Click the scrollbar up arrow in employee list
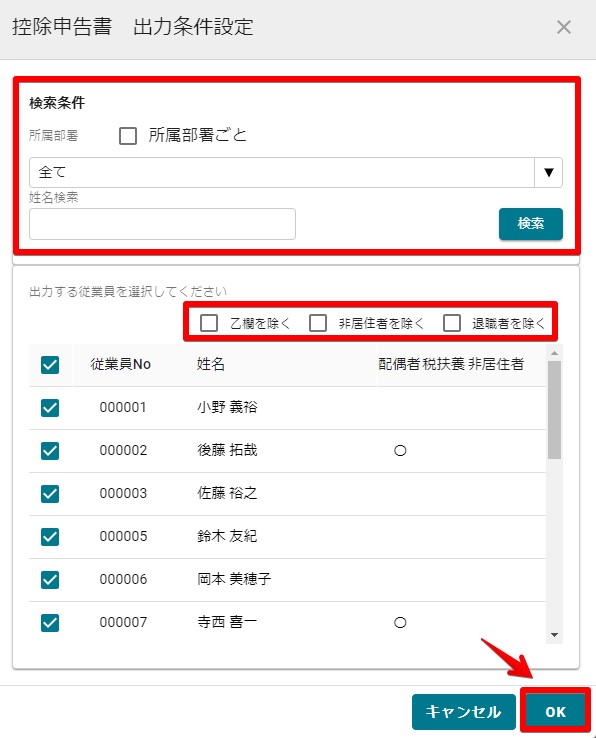Viewport: 596px width, 738px height. click(x=555, y=353)
